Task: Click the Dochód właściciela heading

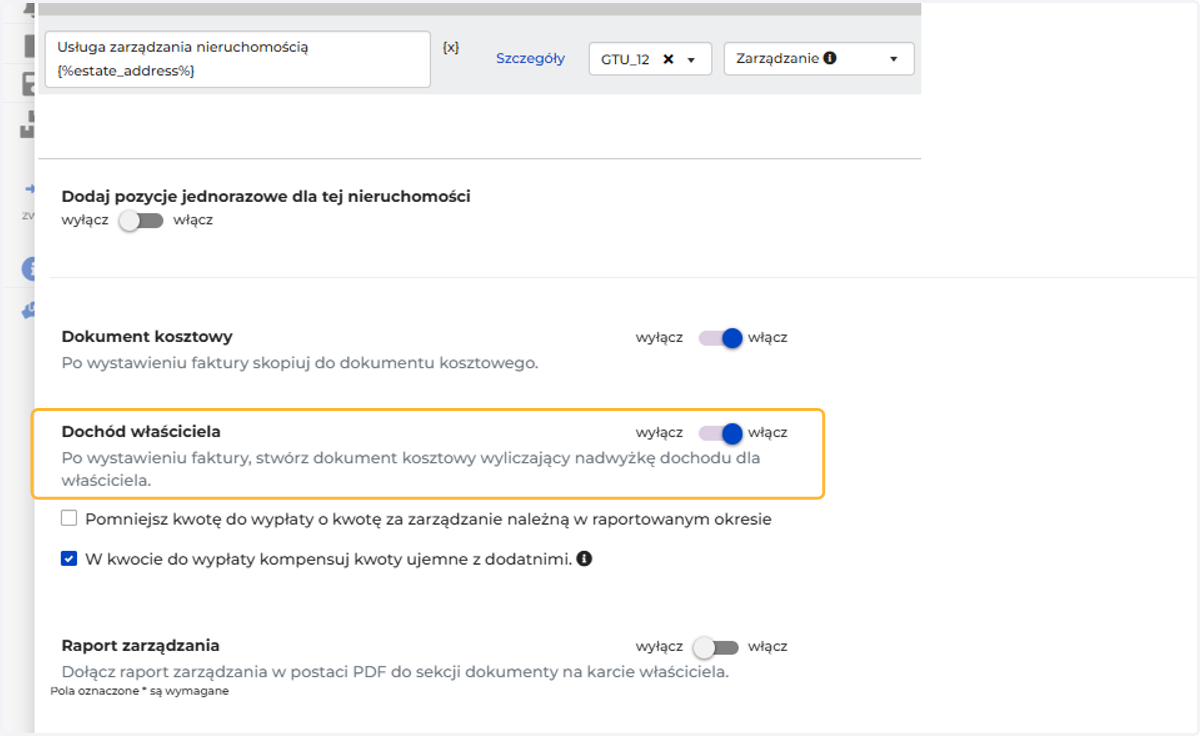Action: point(141,432)
